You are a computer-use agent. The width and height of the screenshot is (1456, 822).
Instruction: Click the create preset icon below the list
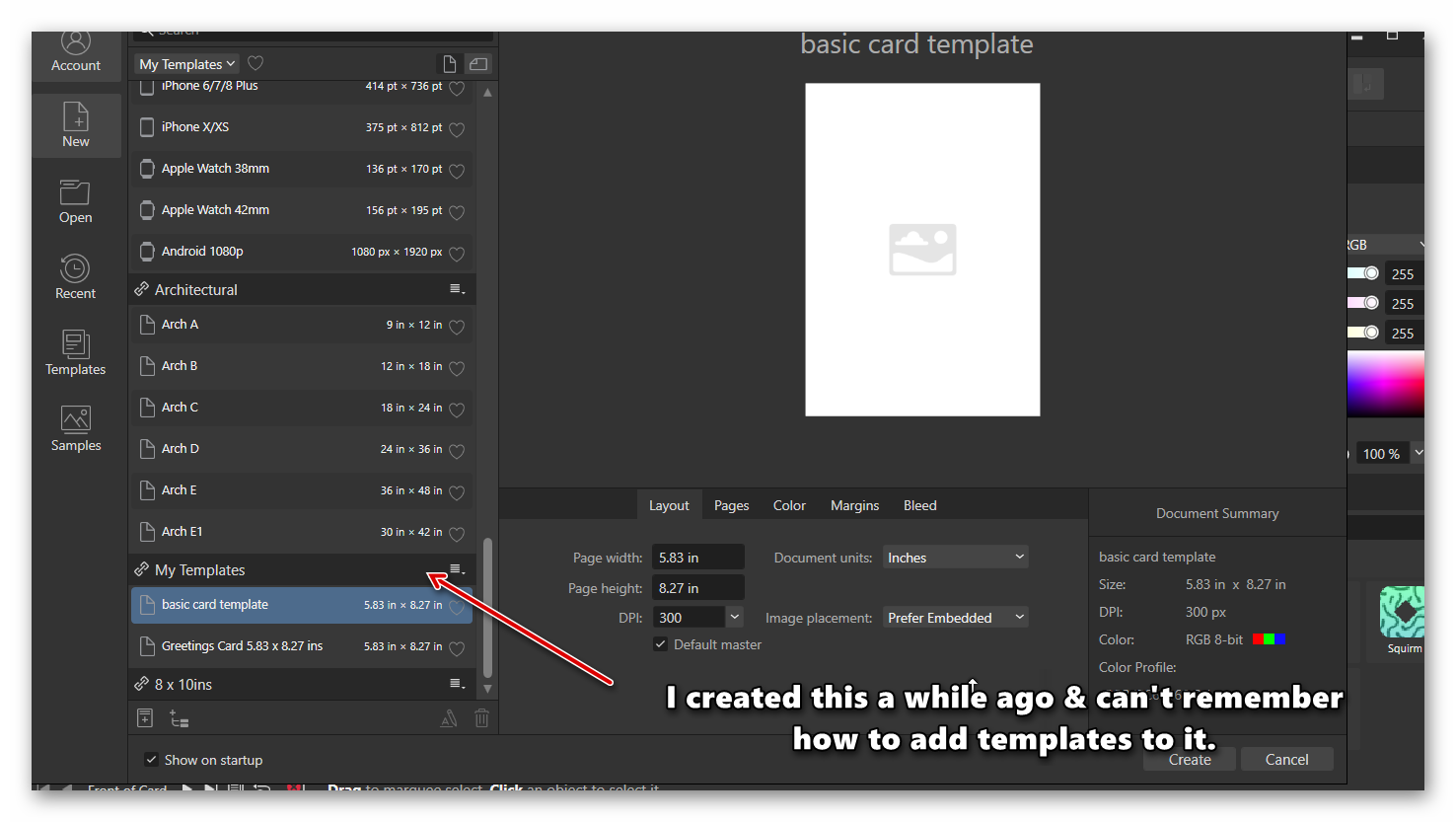(x=145, y=718)
